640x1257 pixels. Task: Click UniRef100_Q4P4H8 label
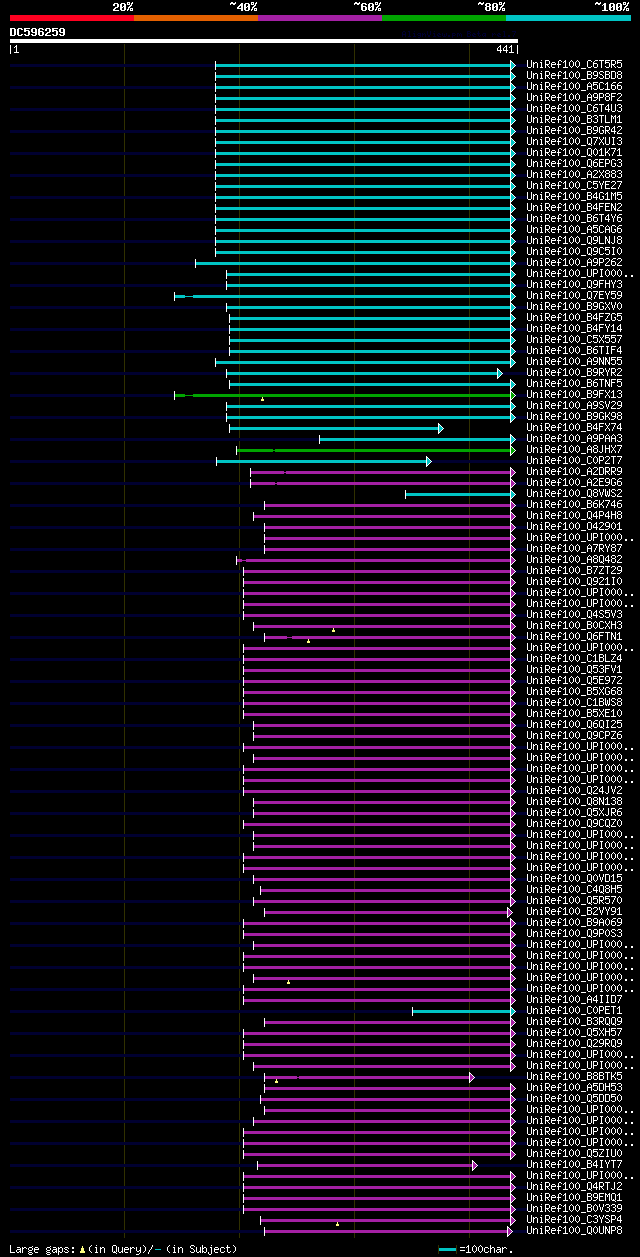[574, 515]
